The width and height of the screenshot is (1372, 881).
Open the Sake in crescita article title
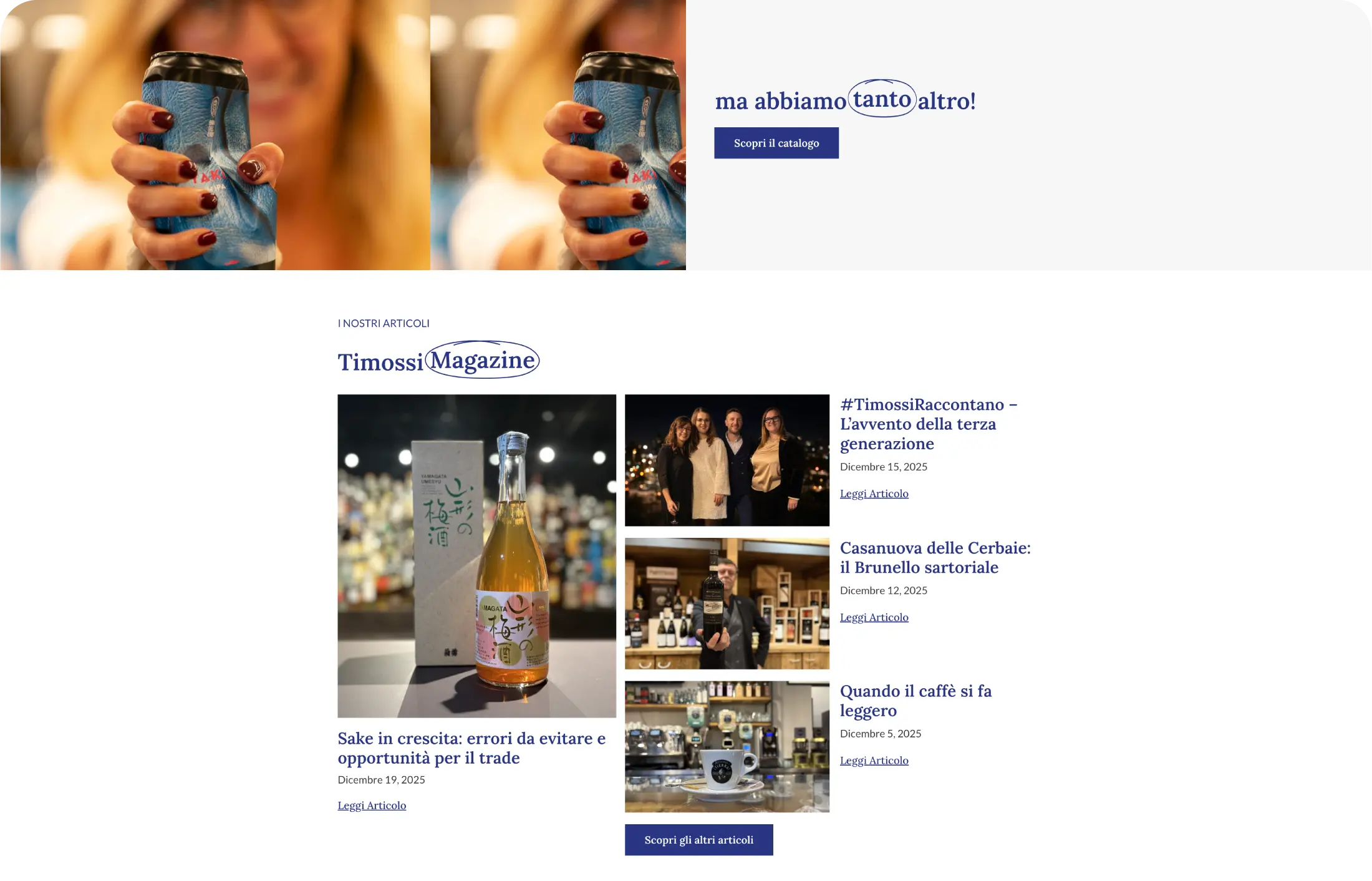click(471, 748)
